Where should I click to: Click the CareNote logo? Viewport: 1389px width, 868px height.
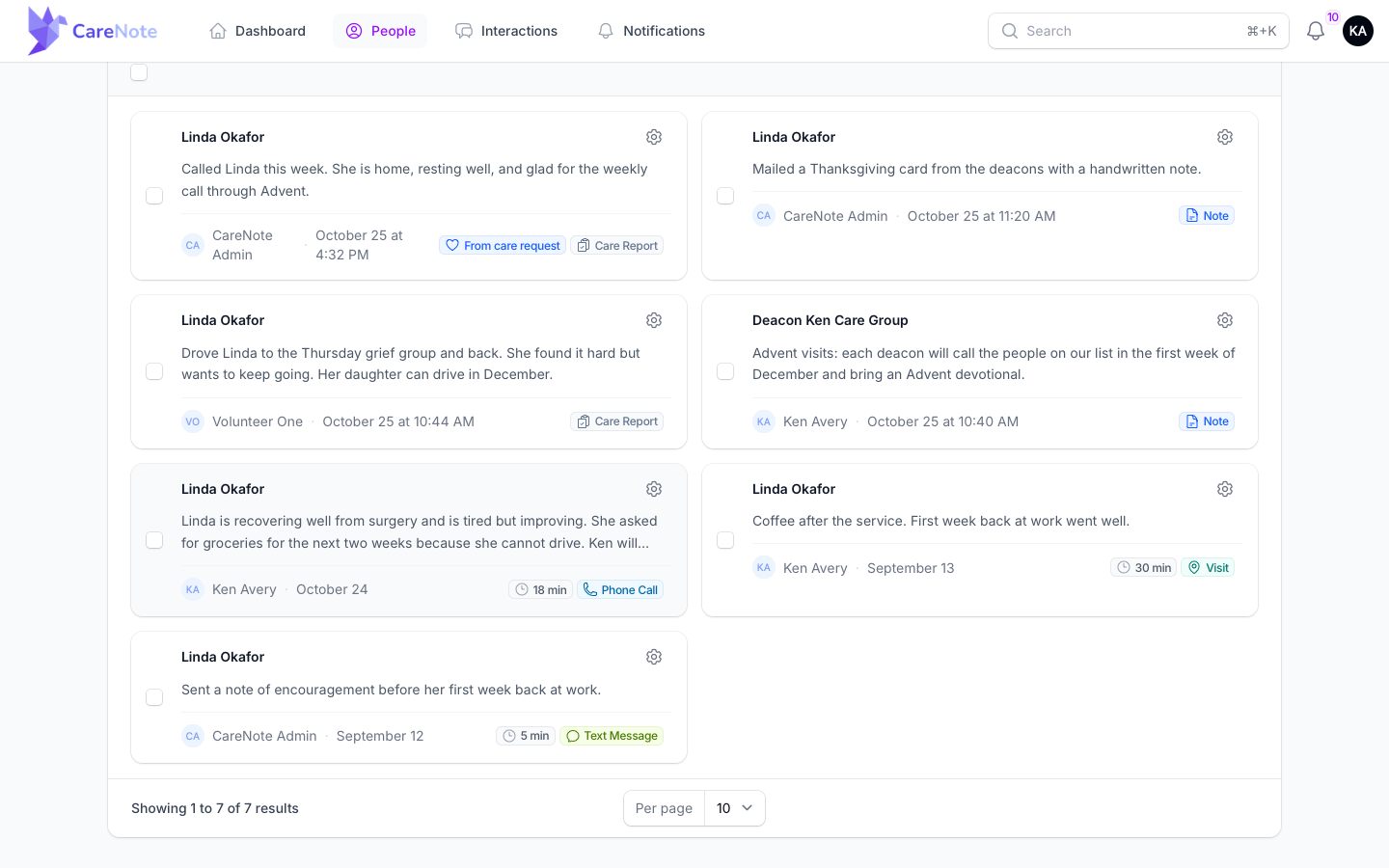tap(93, 31)
